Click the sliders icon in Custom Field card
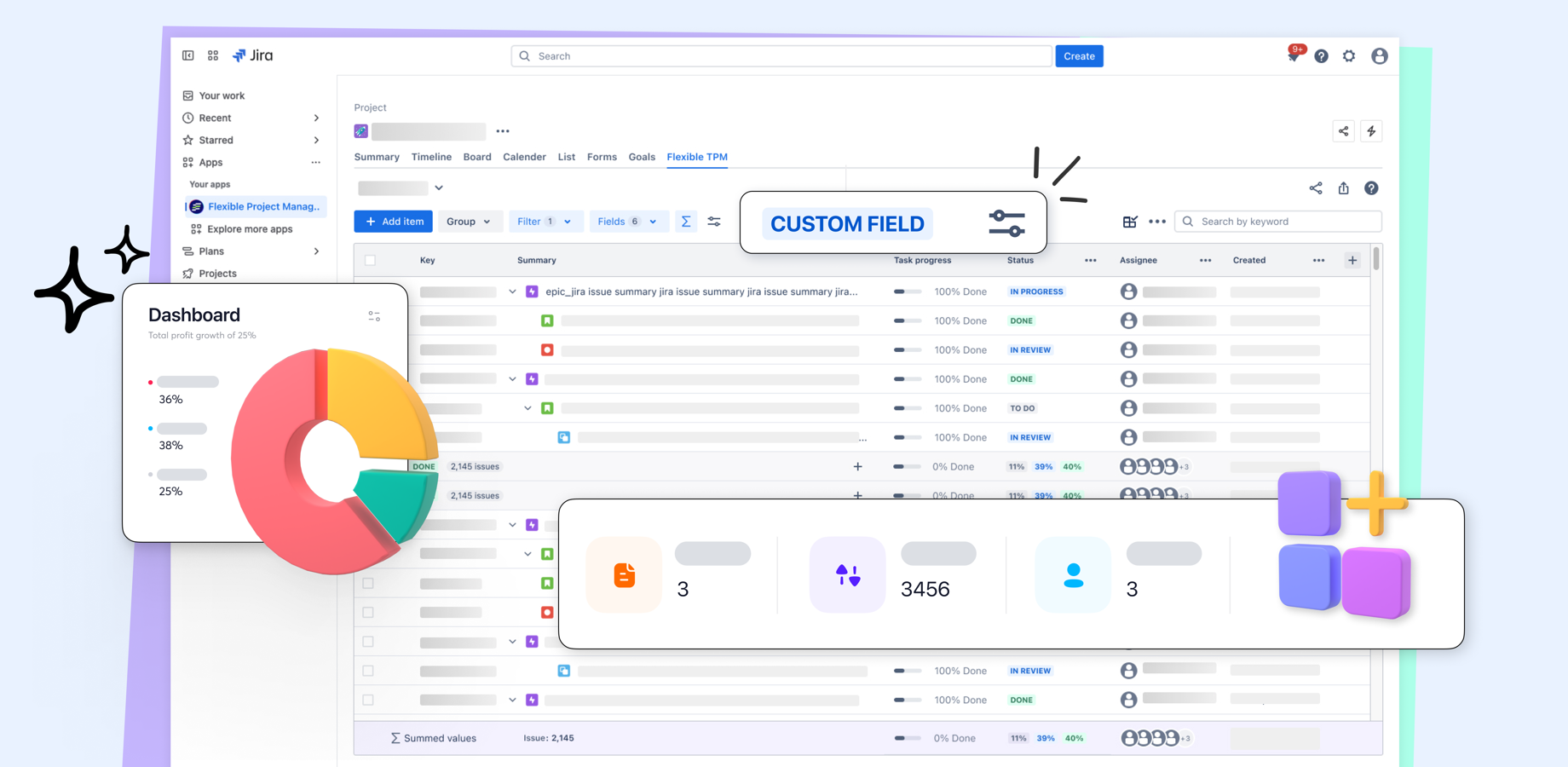This screenshot has height=767, width=1568. [x=1006, y=223]
